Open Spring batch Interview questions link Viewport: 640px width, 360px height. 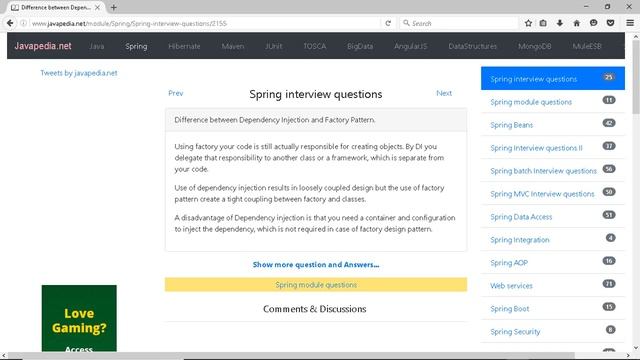tap(543, 171)
